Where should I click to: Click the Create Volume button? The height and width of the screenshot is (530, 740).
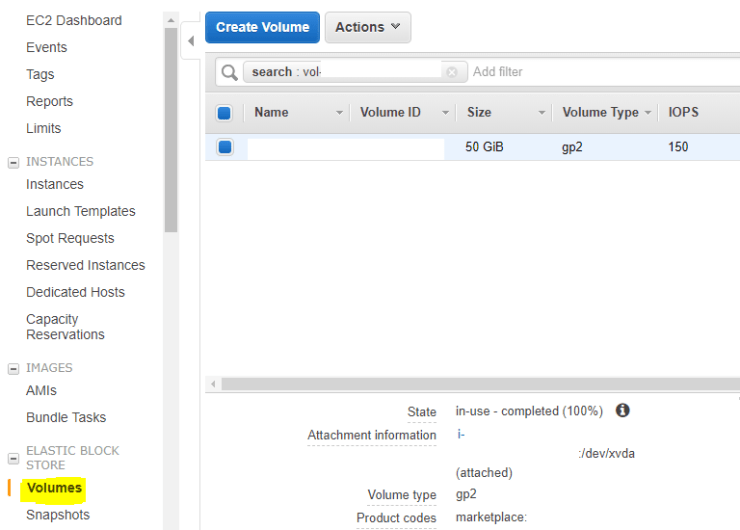262,27
